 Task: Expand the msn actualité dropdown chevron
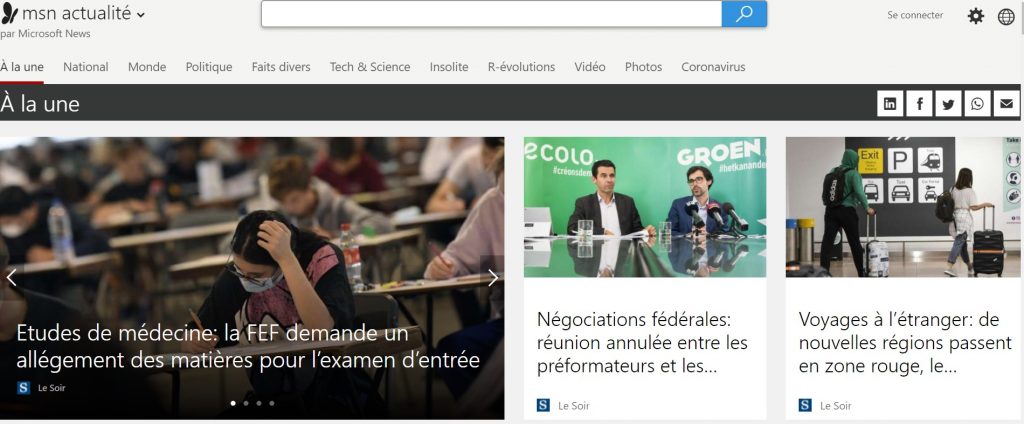[x=141, y=14]
